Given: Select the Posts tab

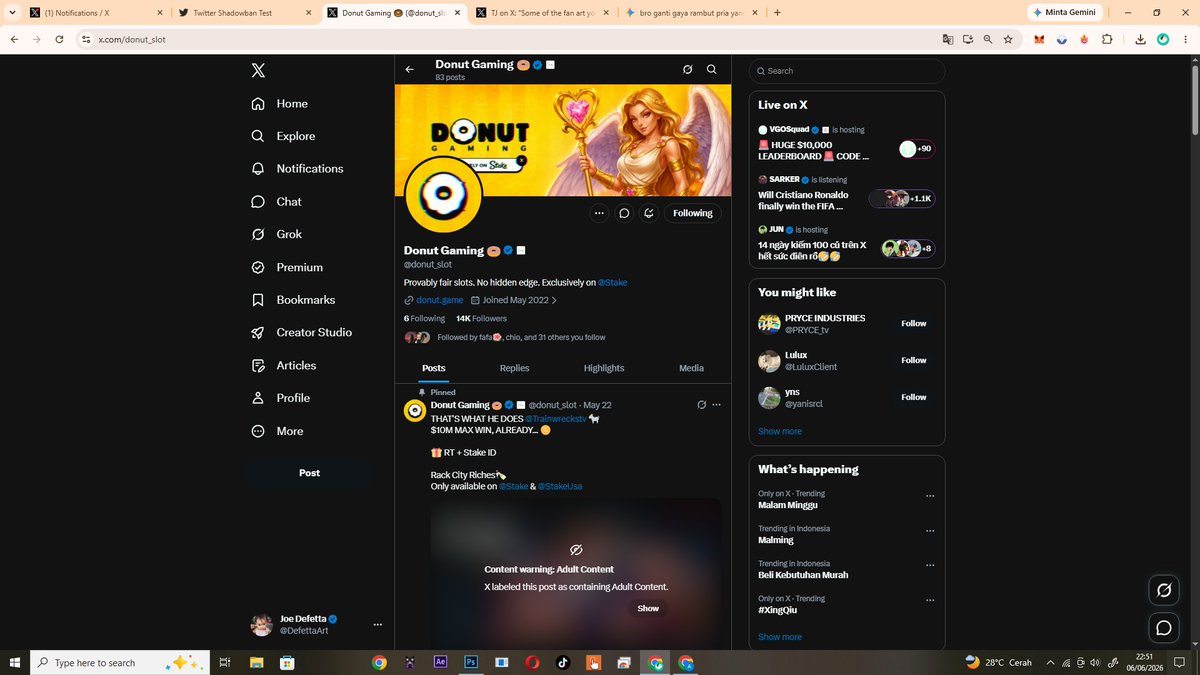Looking at the screenshot, I should click(x=433, y=368).
